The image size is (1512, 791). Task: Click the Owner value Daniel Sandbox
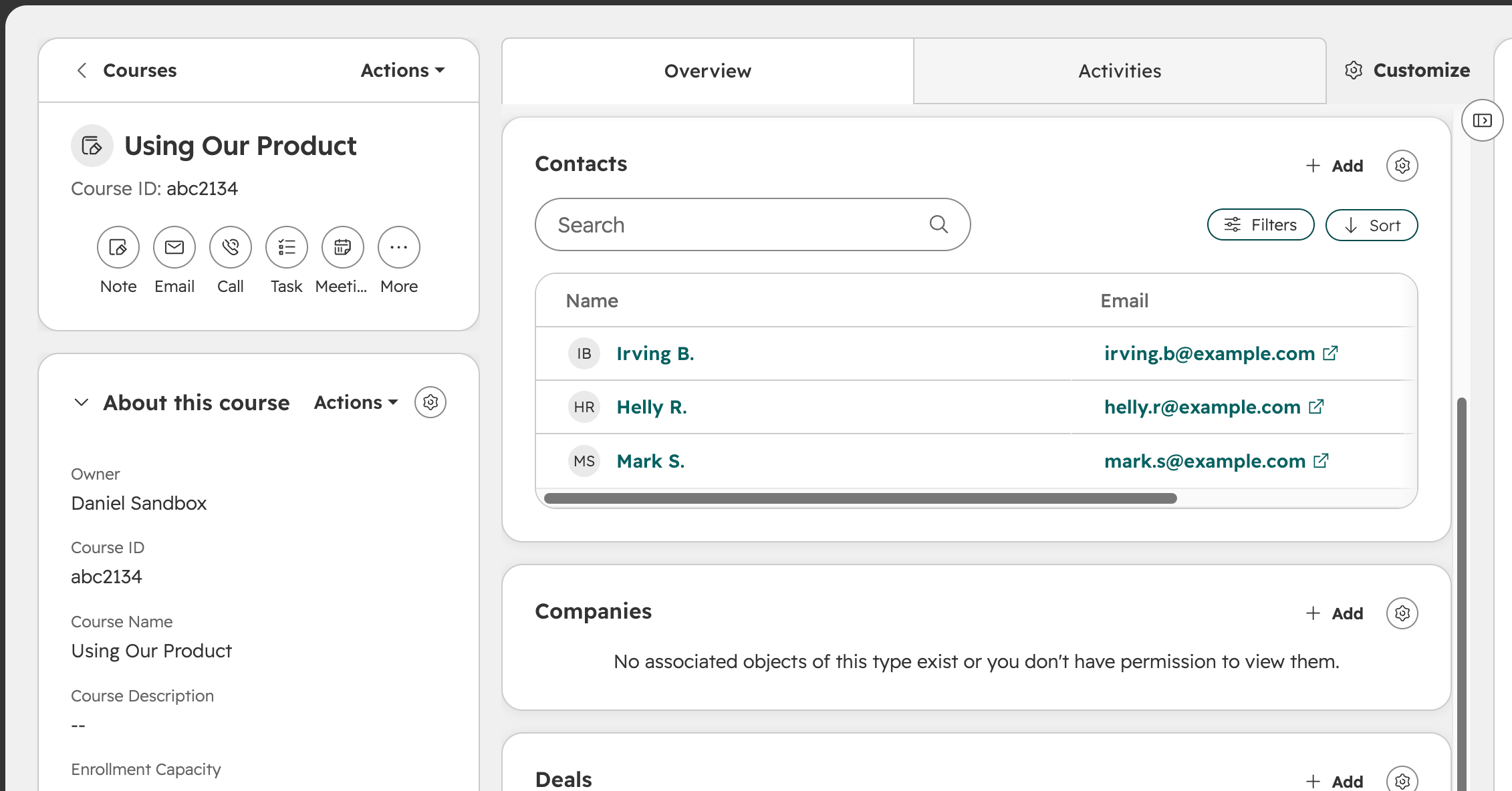139,503
